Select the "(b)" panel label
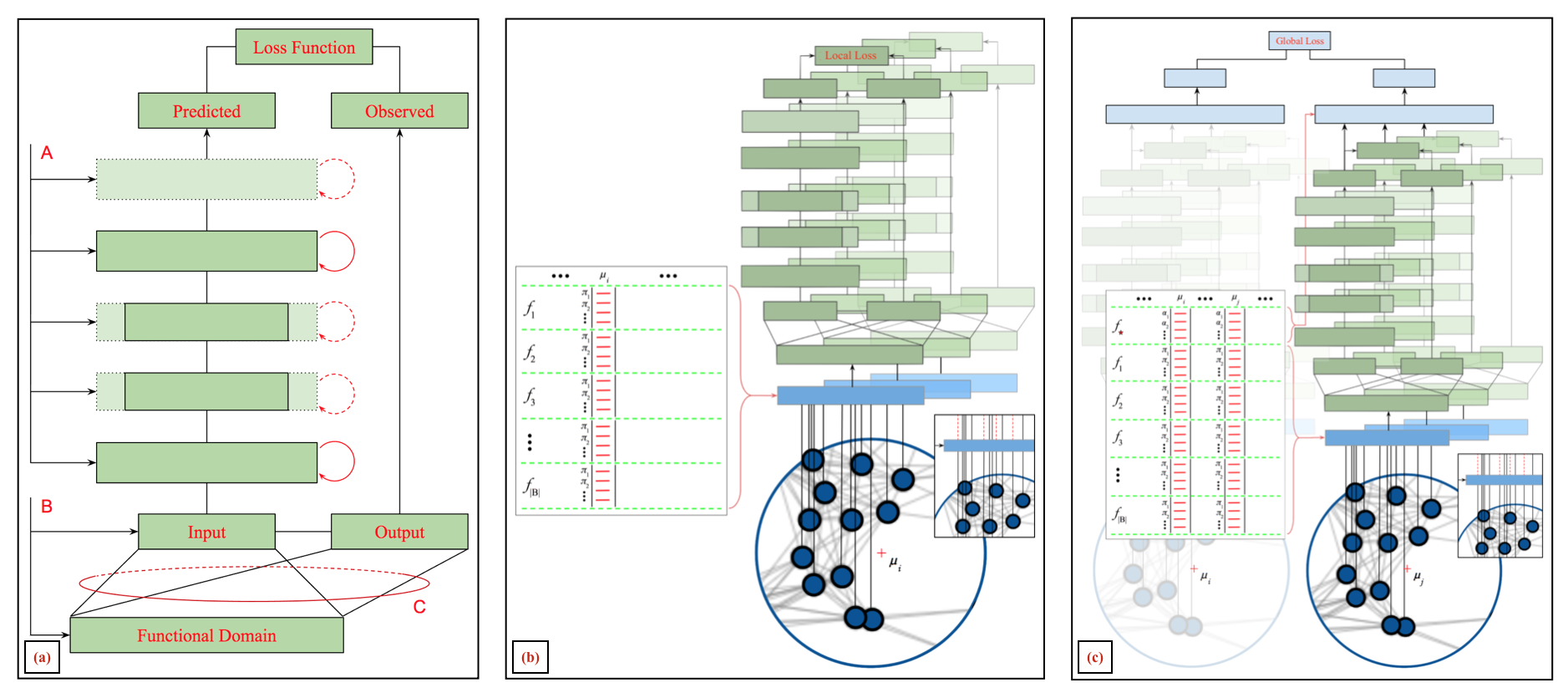This screenshot has height=698, width=1568. click(x=530, y=657)
